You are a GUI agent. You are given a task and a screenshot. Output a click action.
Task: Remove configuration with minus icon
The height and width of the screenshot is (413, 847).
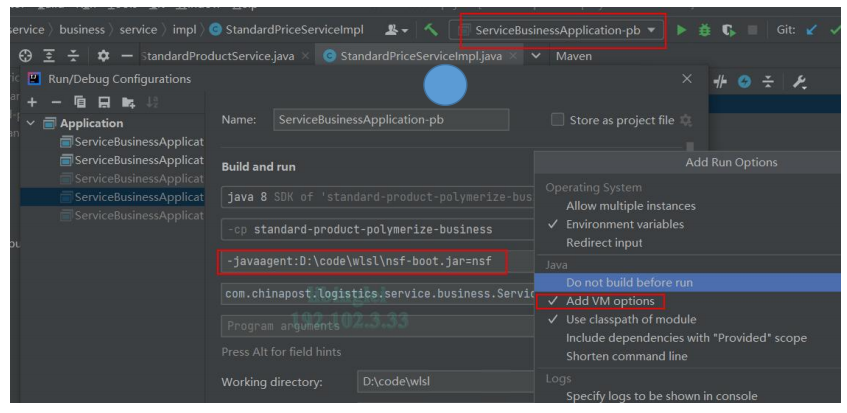(x=56, y=102)
